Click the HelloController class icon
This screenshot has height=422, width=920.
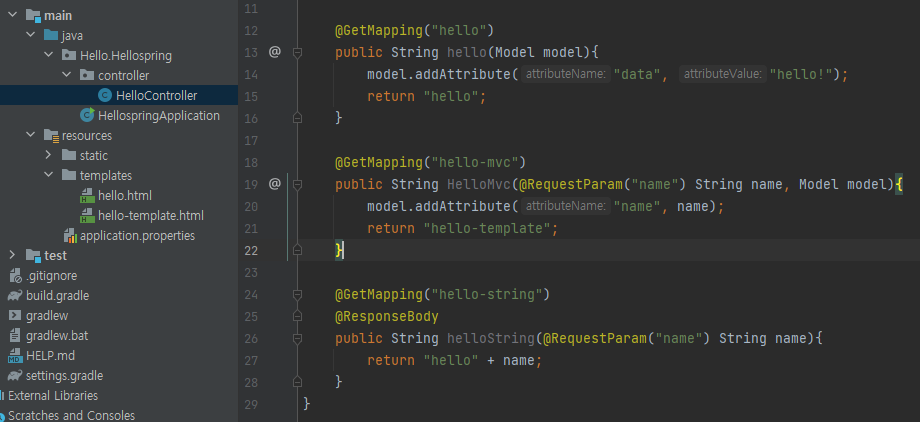click(105, 96)
